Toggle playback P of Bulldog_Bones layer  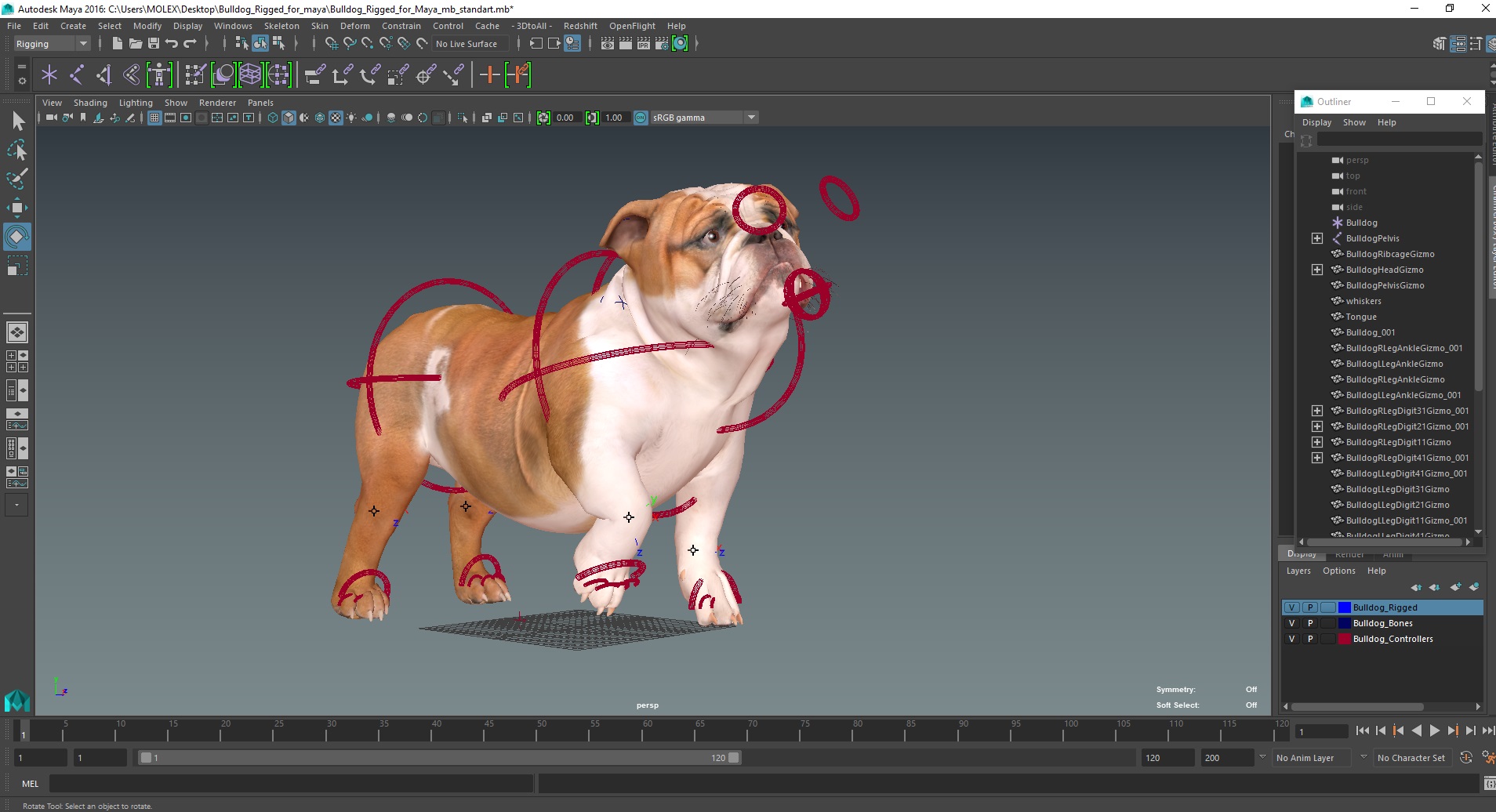tap(1310, 623)
